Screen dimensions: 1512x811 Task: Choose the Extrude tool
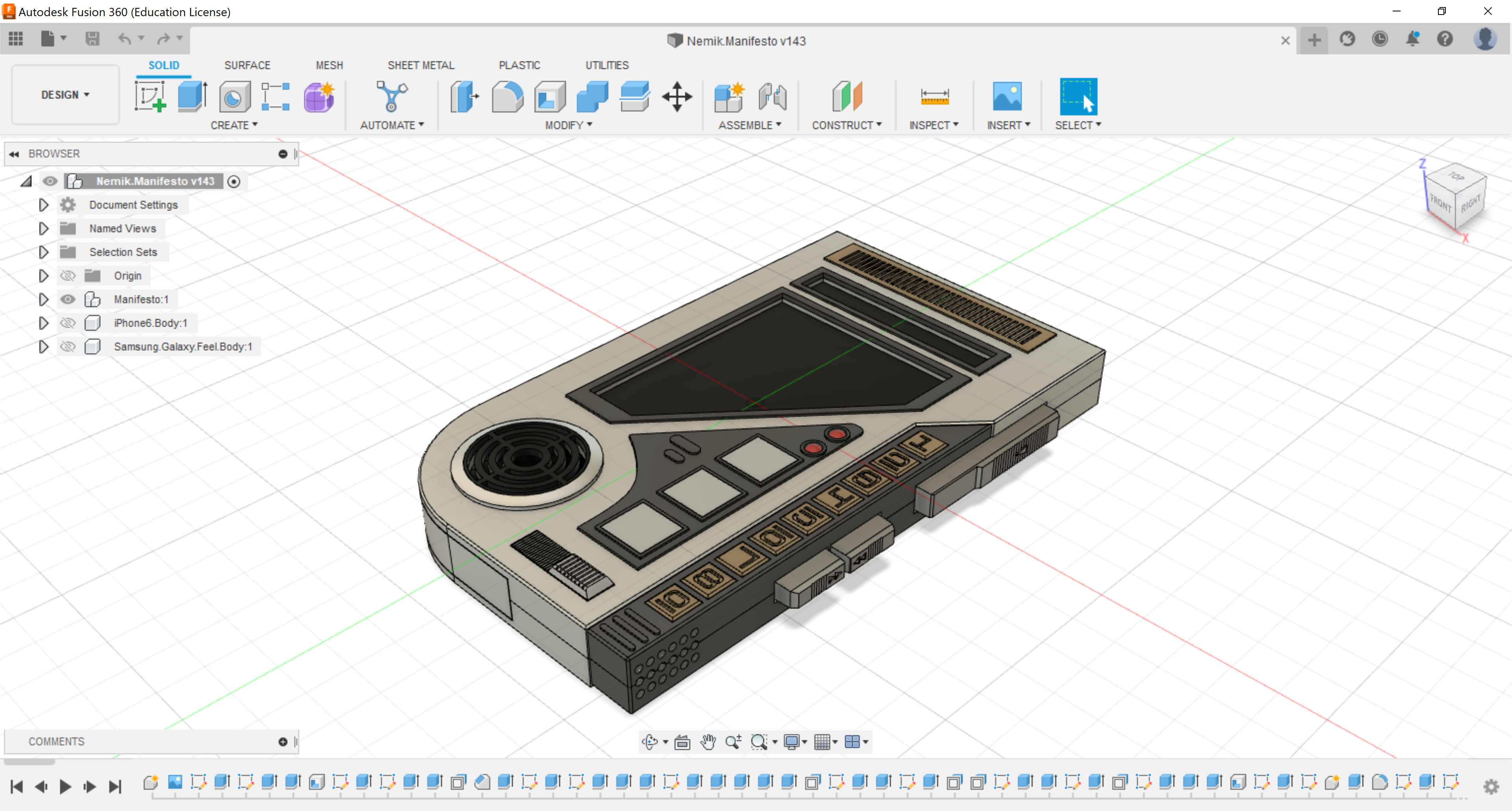(x=192, y=96)
